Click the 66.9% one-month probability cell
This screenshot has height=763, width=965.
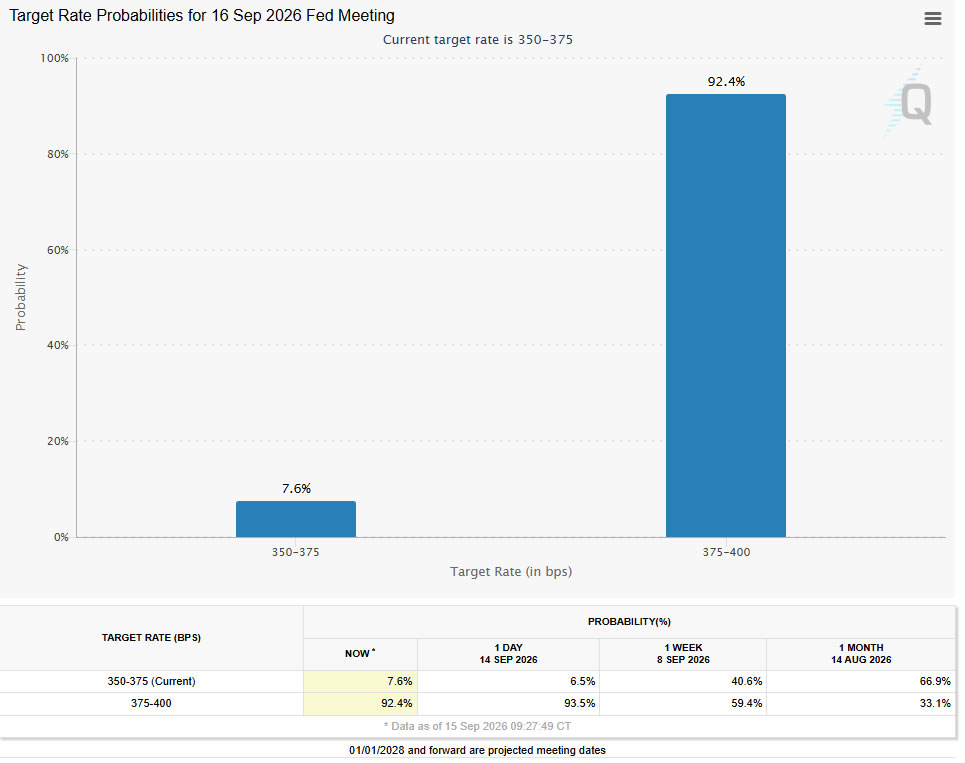point(861,682)
